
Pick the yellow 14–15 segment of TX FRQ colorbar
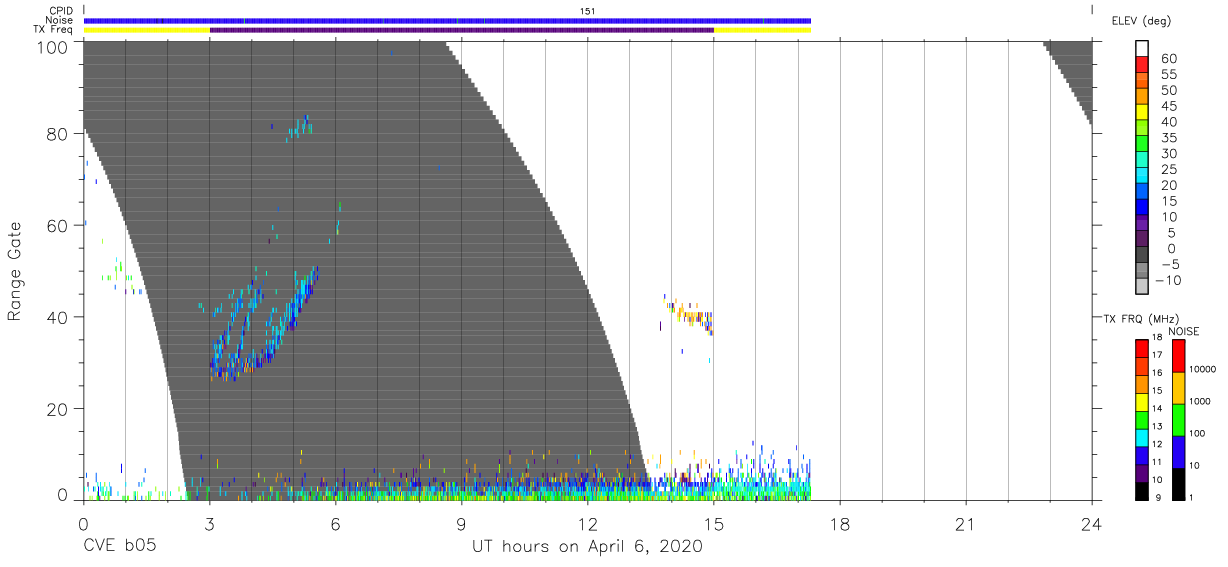[x=1142, y=401]
